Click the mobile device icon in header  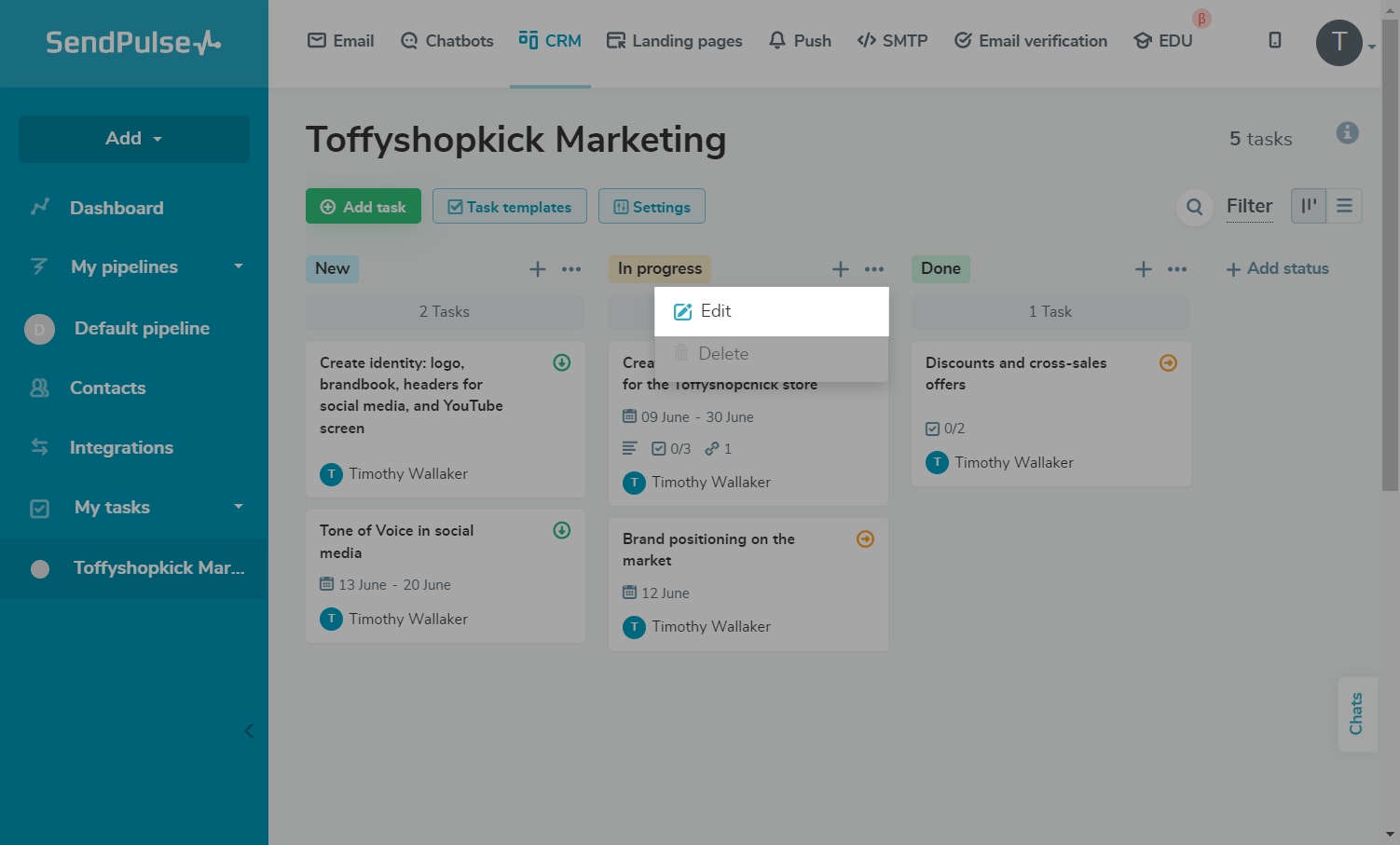coord(1275,40)
